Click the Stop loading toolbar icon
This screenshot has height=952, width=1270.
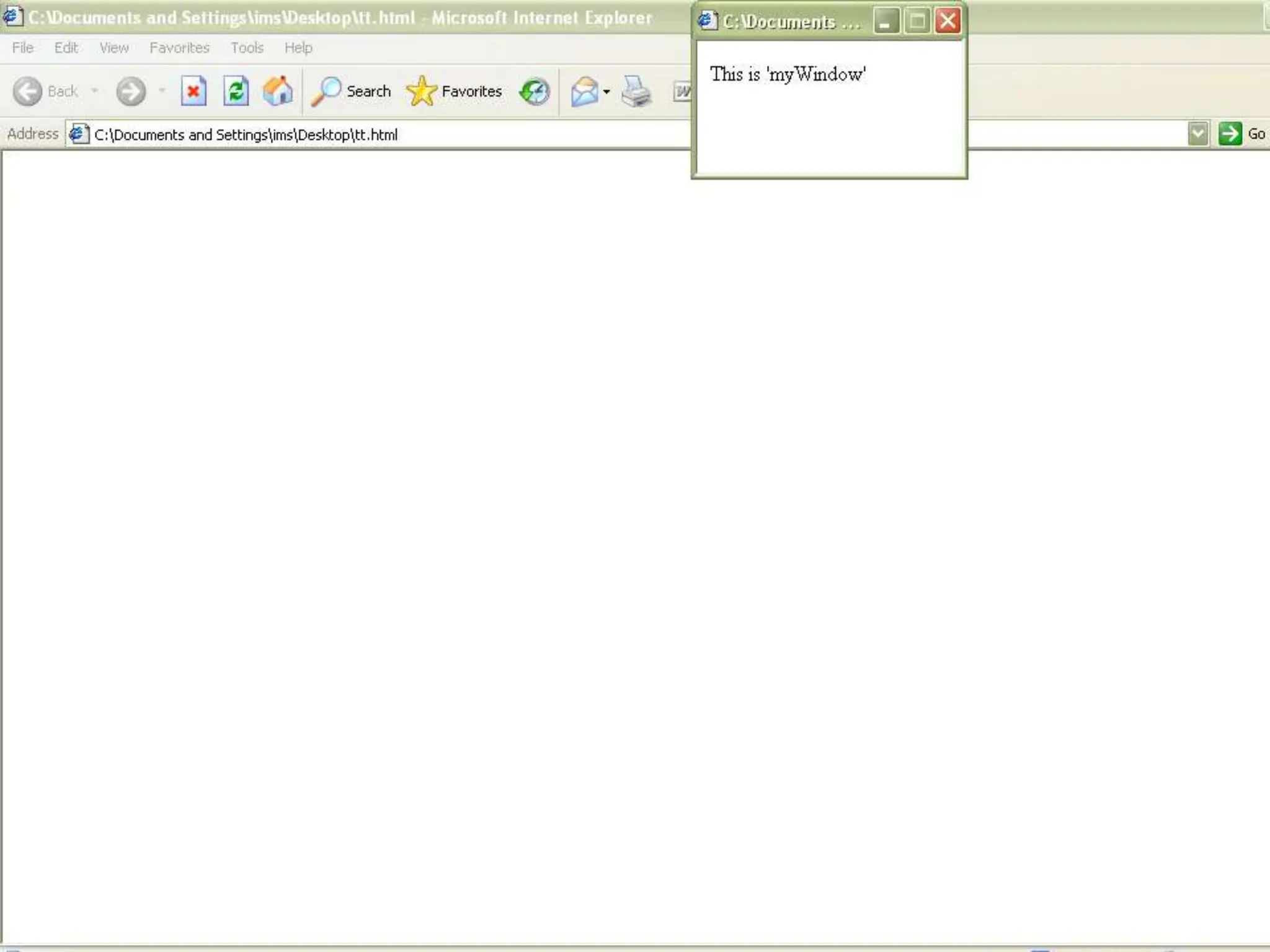pos(193,92)
